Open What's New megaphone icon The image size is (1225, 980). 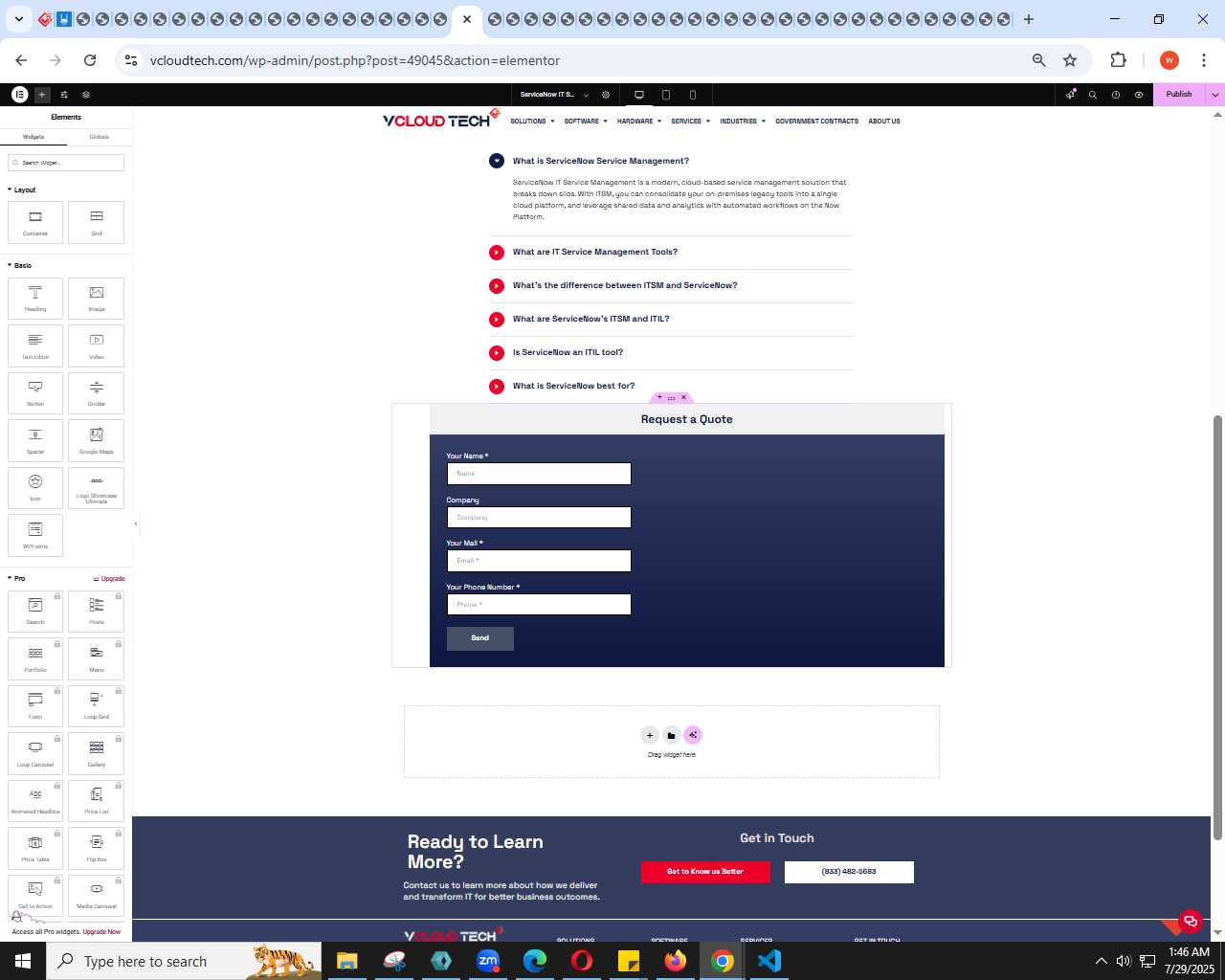tap(1071, 95)
